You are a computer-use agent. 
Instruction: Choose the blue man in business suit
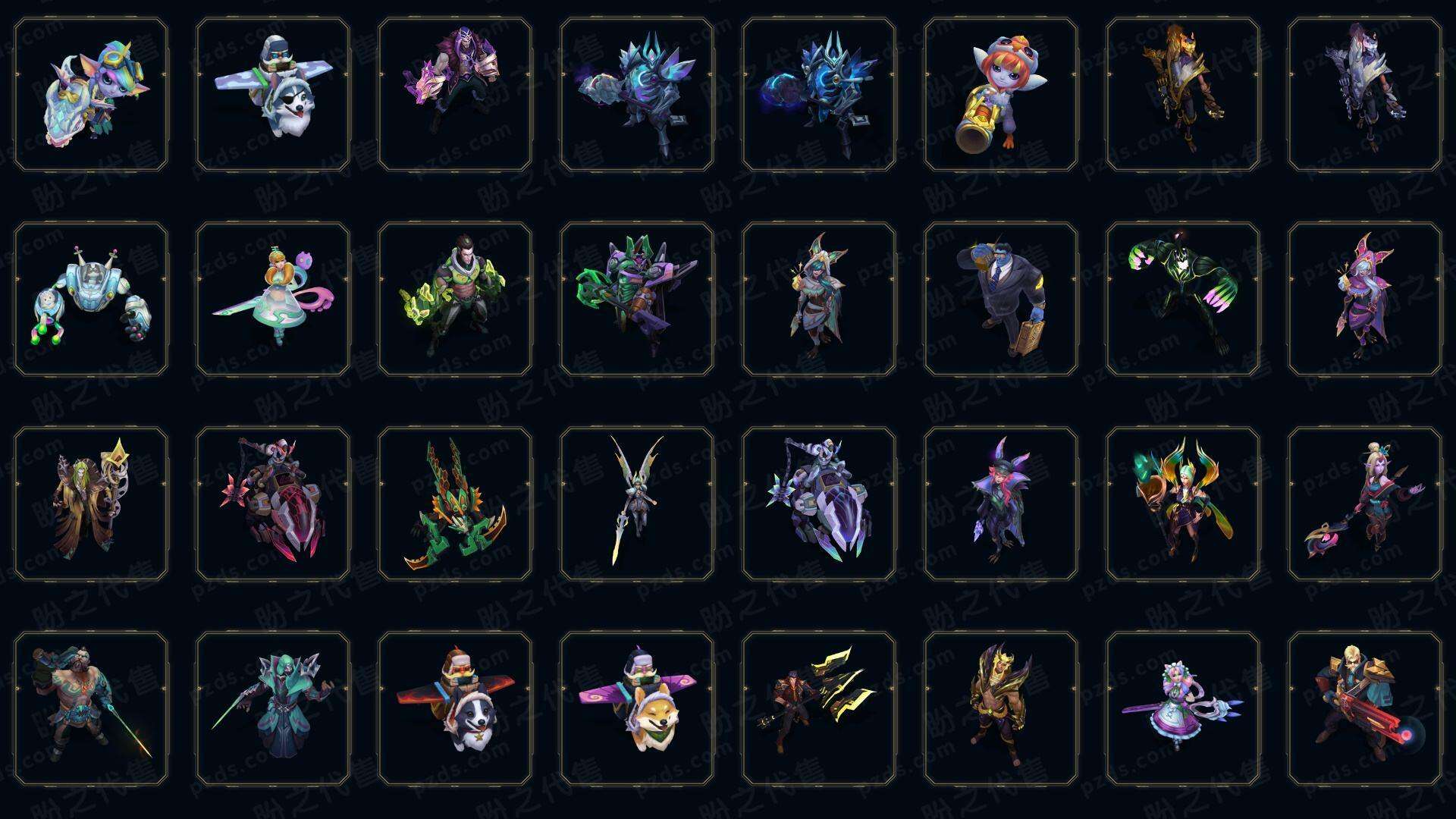[x=1001, y=299]
